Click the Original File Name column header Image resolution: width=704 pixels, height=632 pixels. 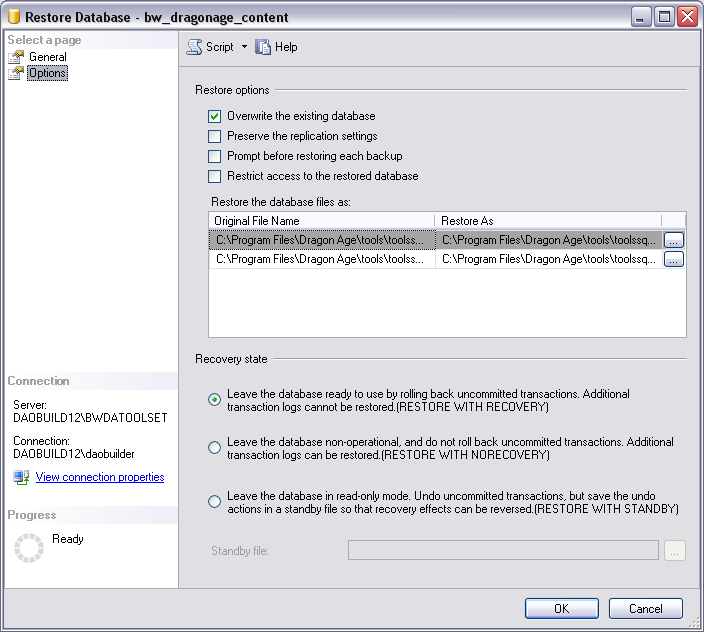click(321, 221)
